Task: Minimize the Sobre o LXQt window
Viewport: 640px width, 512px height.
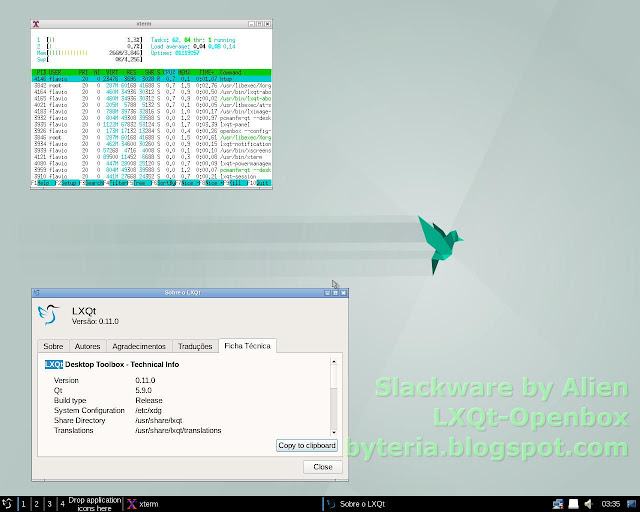Action: point(327,293)
